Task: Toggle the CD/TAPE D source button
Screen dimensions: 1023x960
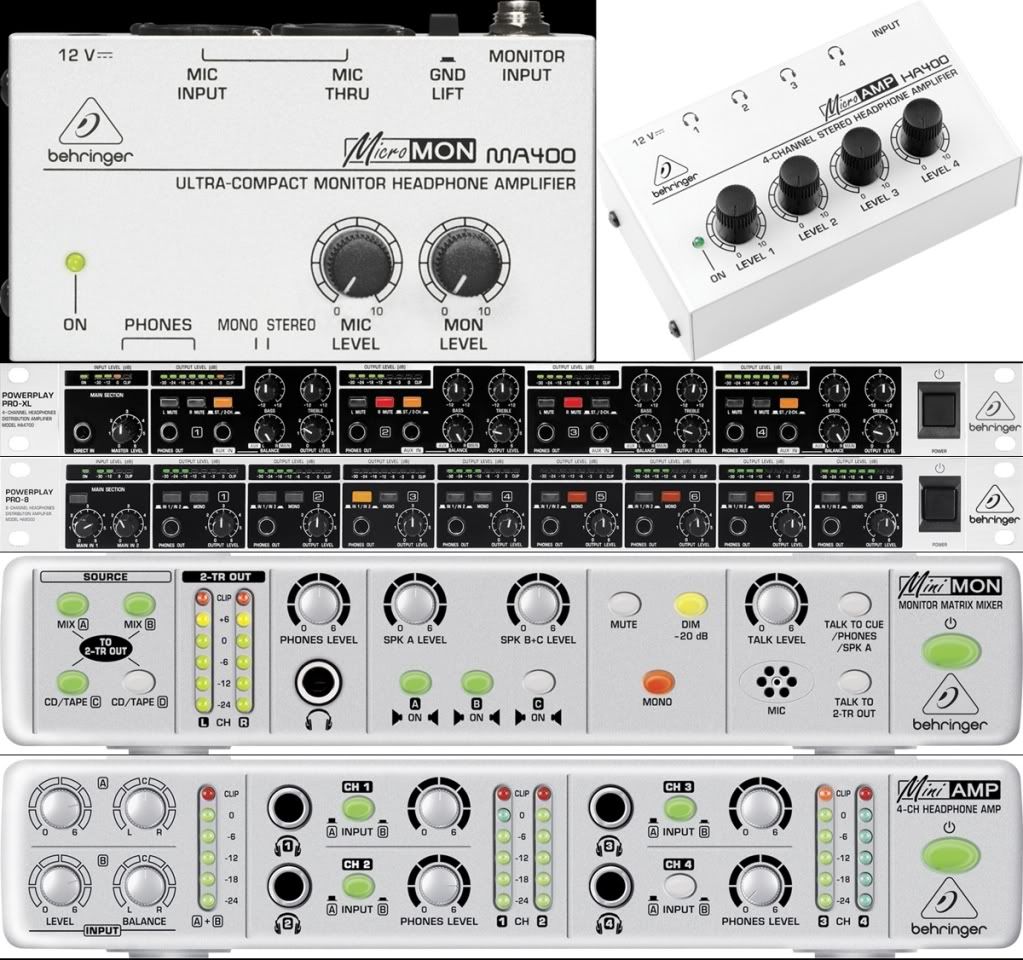Action: (x=140, y=682)
